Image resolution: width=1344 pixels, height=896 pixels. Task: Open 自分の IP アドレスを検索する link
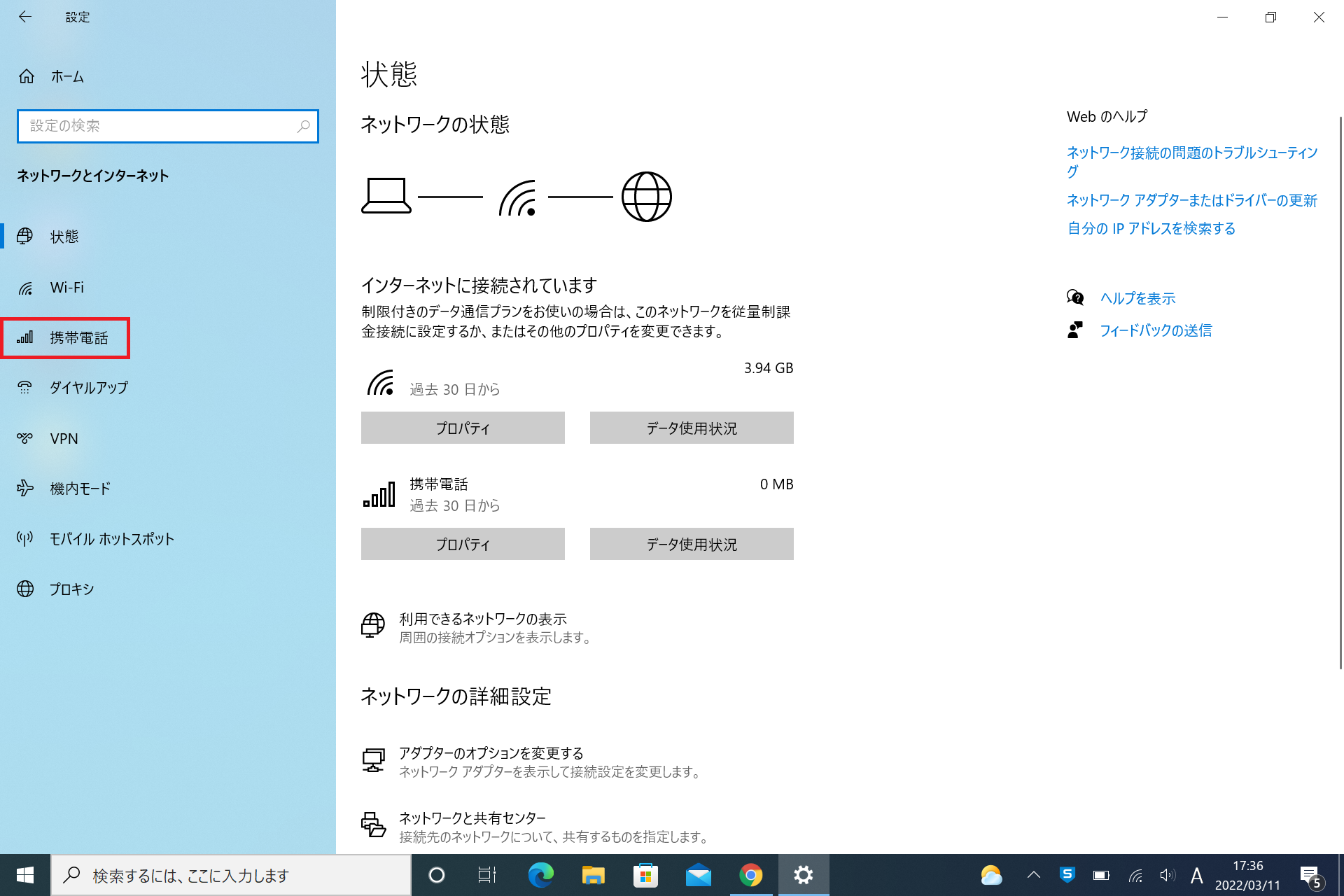[1151, 228]
